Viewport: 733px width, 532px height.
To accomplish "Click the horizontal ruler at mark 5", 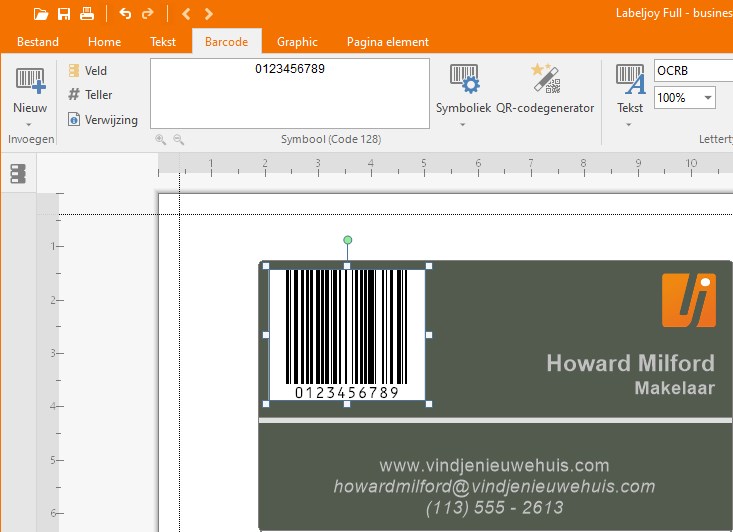I will (x=424, y=165).
